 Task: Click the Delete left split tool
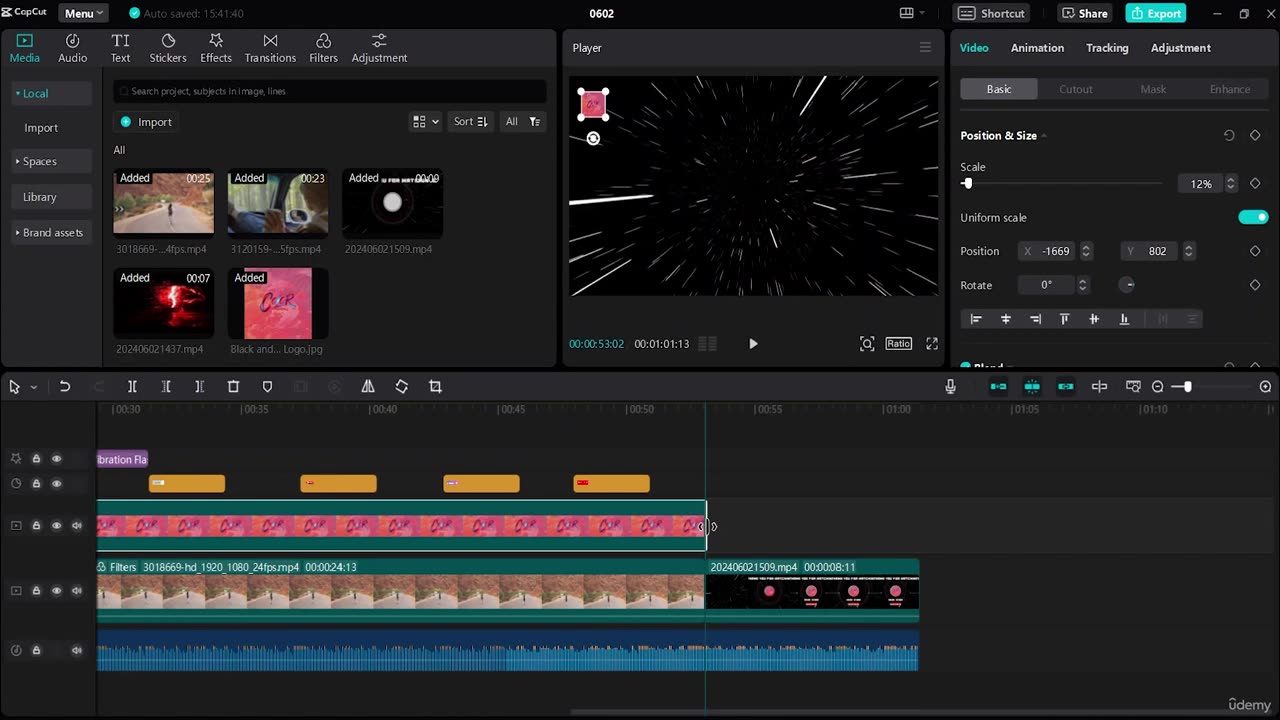click(166, 386)
